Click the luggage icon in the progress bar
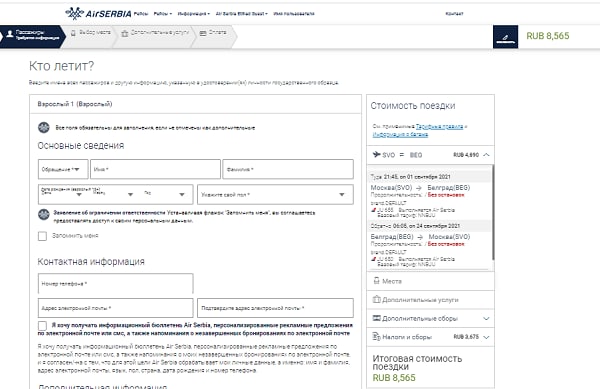Image resolution: width=600 pixels, height=389 pixels. [124, 34]
